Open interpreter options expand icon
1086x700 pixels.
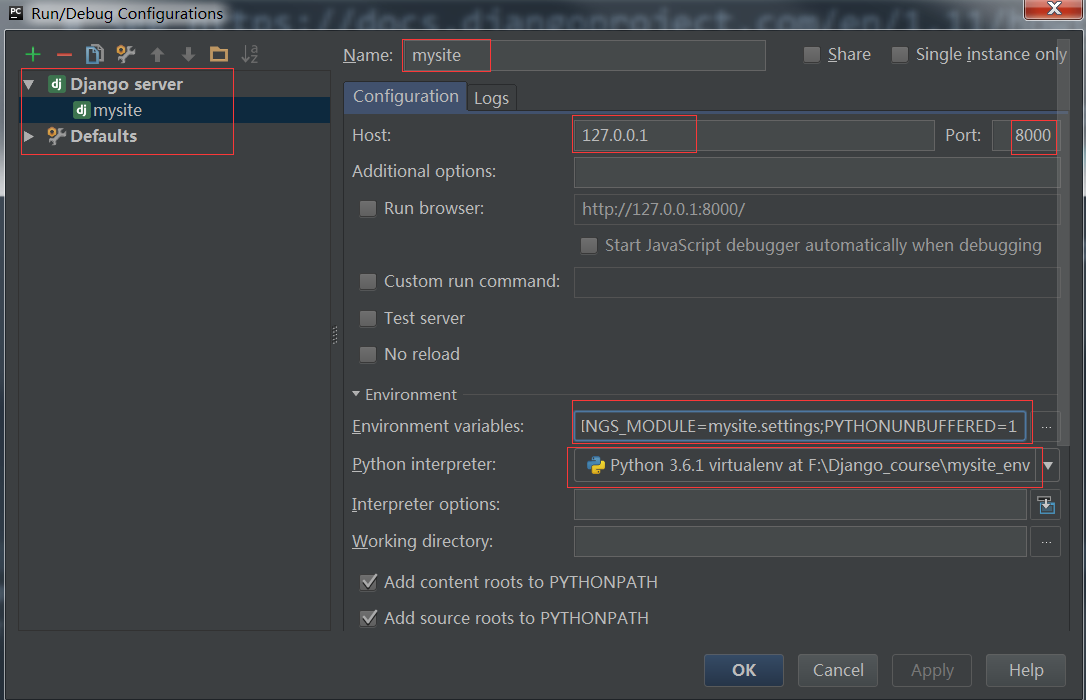pos(1046,505)
